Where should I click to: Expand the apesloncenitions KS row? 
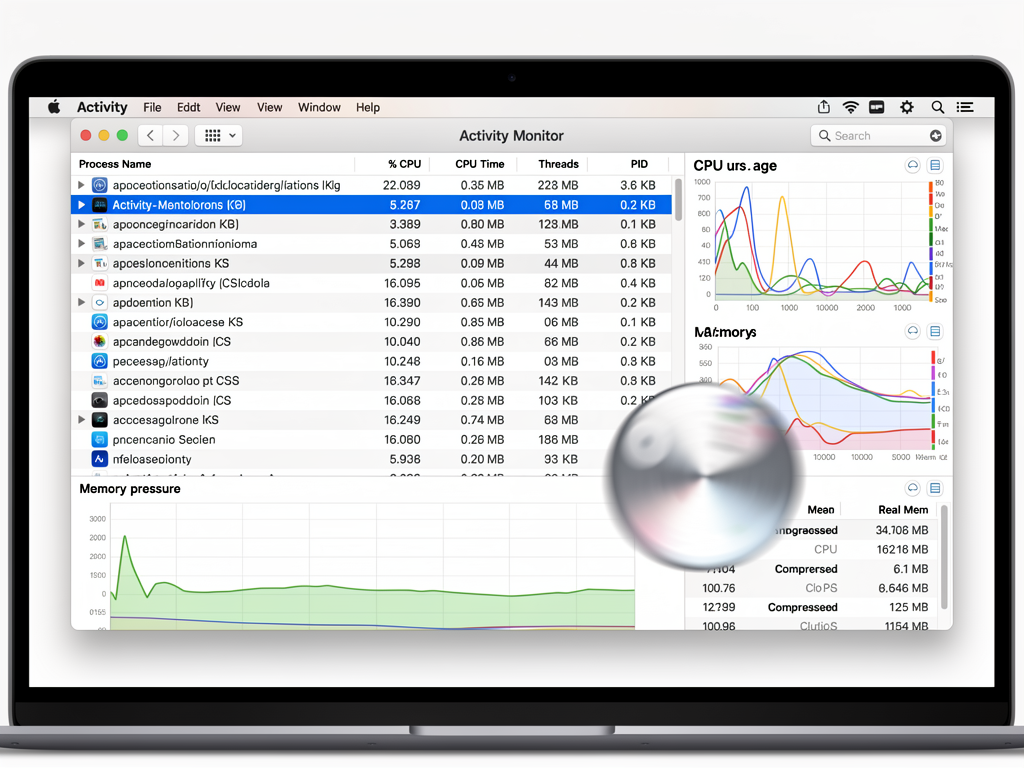(x=81, y=263)
